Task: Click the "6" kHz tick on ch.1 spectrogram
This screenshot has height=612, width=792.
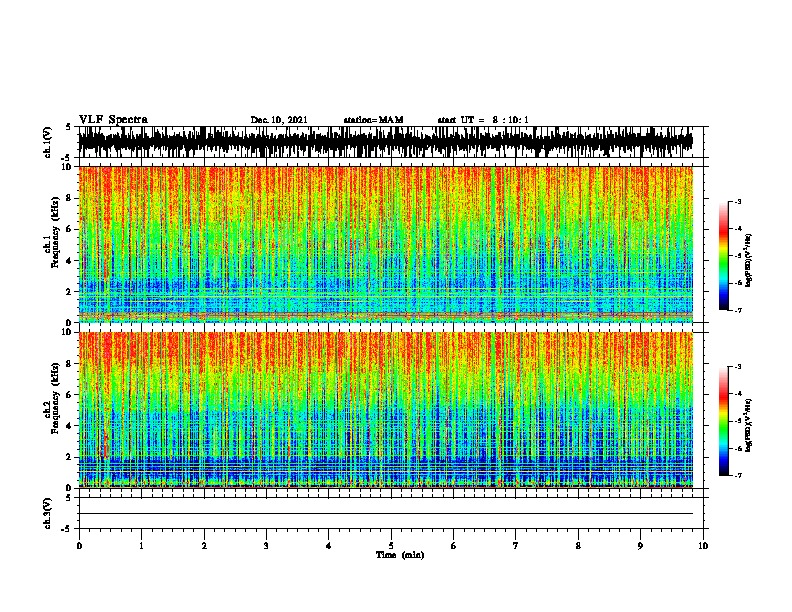Action: (70, 229)
